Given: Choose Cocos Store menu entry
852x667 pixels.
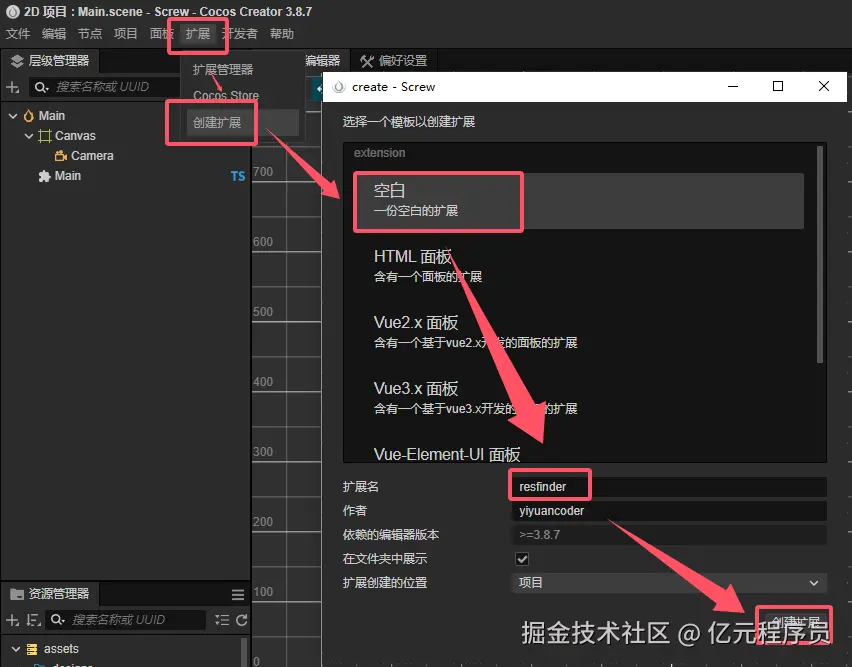Looking at the screenshot, I should [226, 96].
